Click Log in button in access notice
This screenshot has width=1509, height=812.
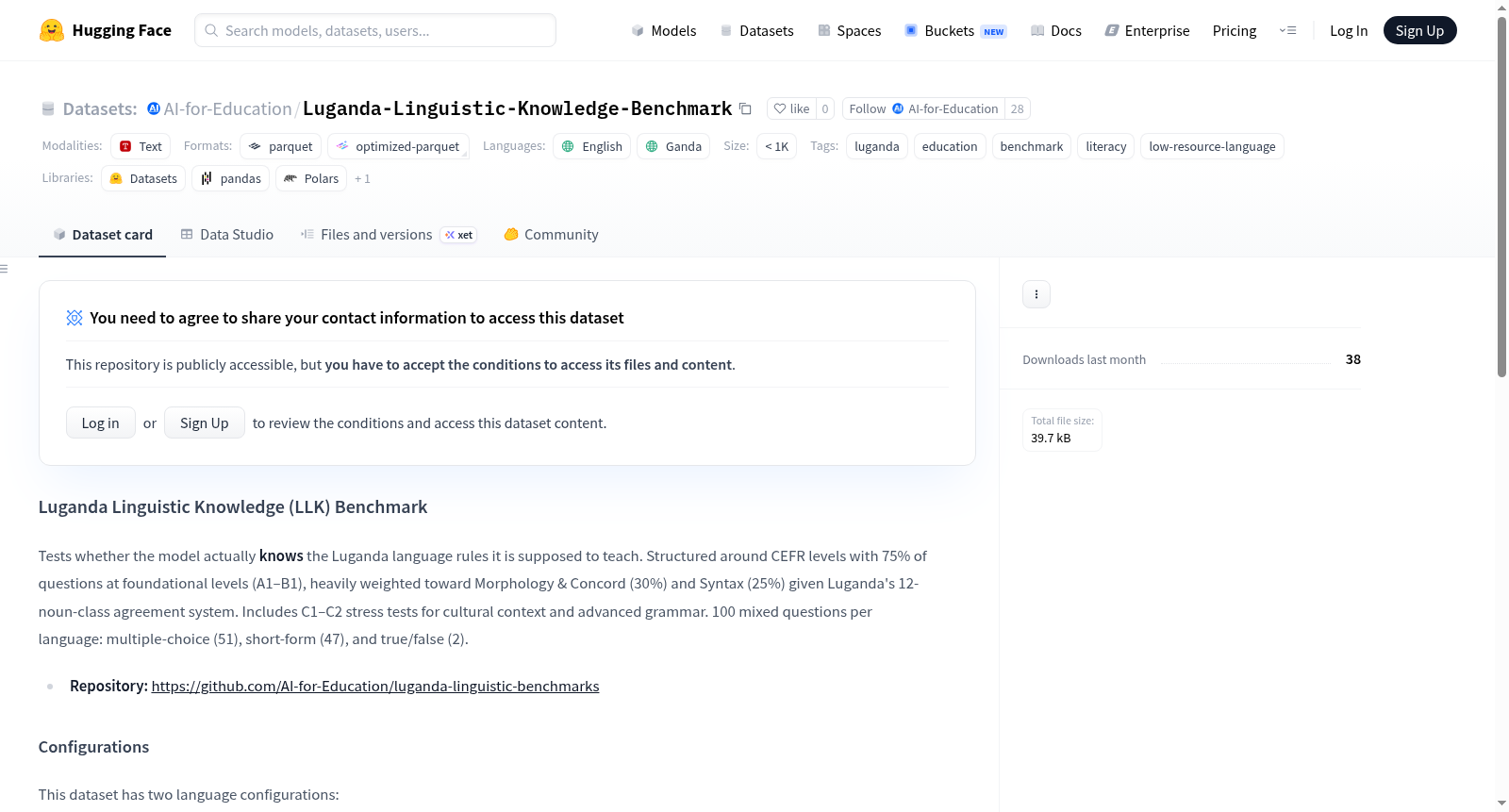click(x=101, y=423)
